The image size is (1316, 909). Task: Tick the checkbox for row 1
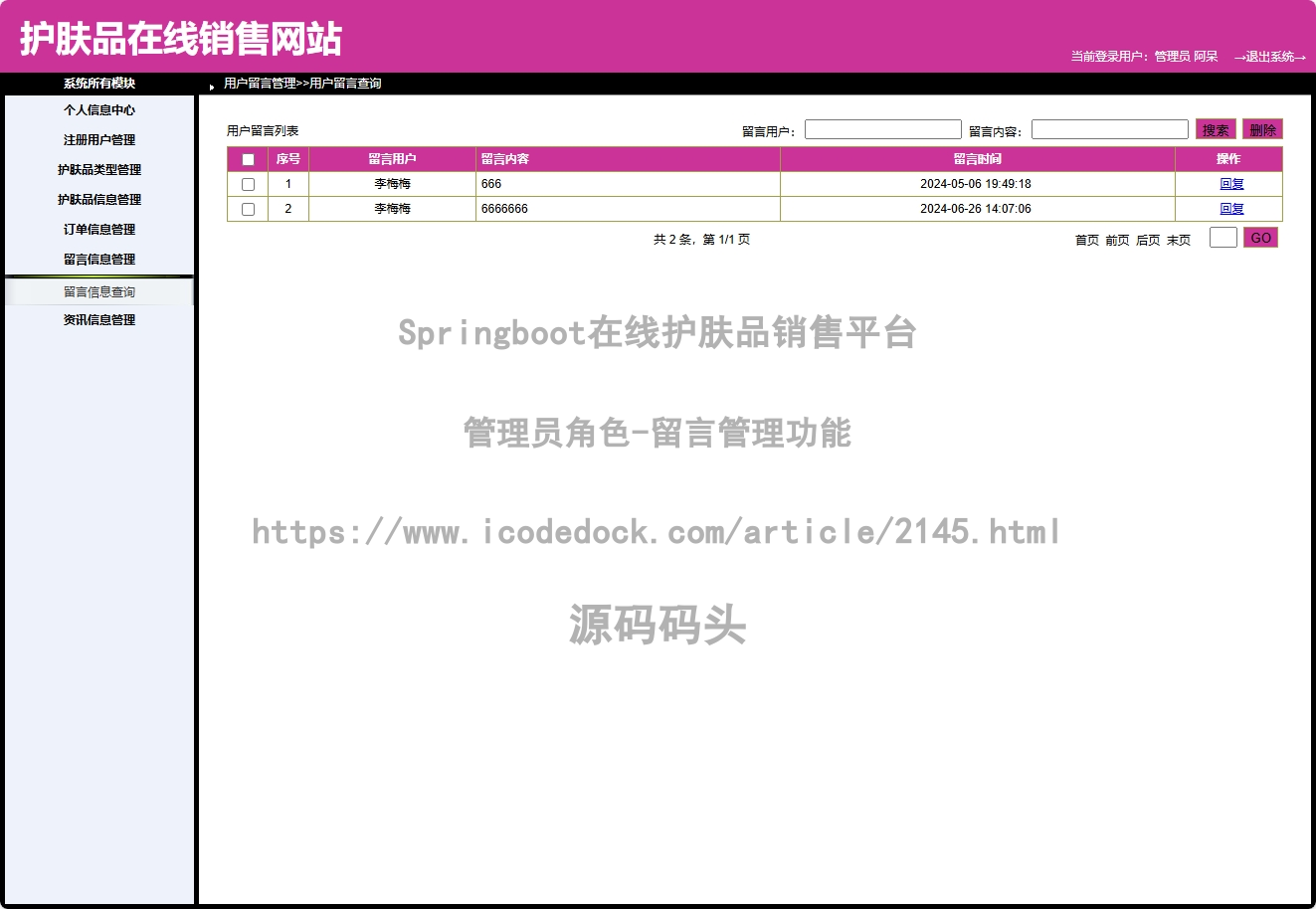[x=248, y=184]
